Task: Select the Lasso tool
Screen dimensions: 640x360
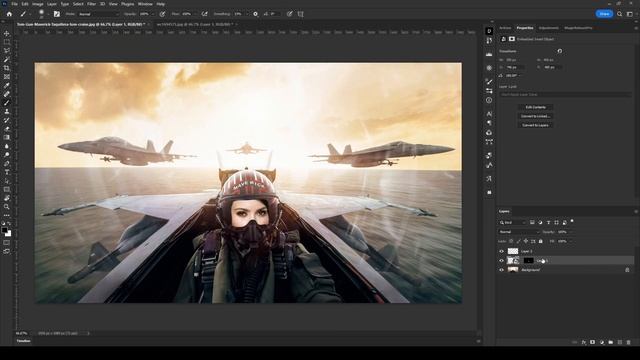Action: pos(7,51)
